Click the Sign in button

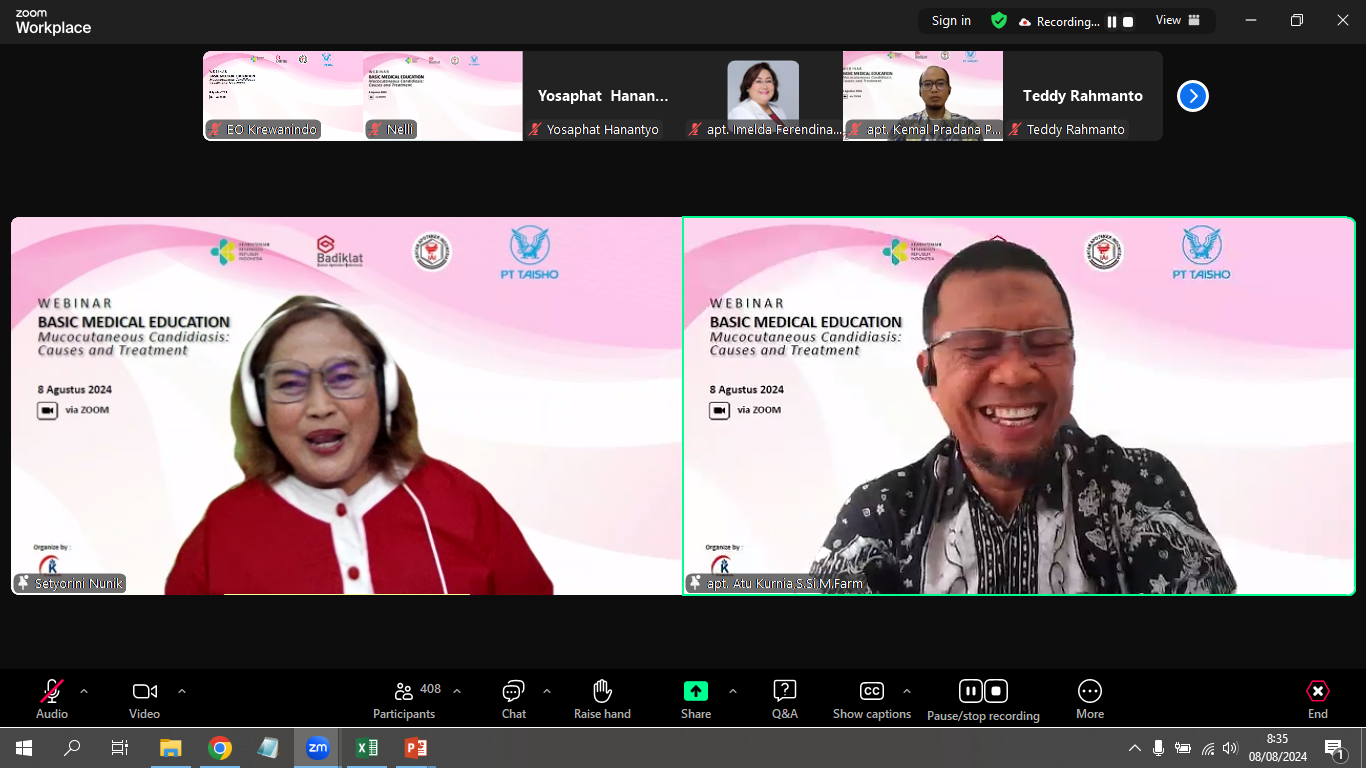(951, 21)
